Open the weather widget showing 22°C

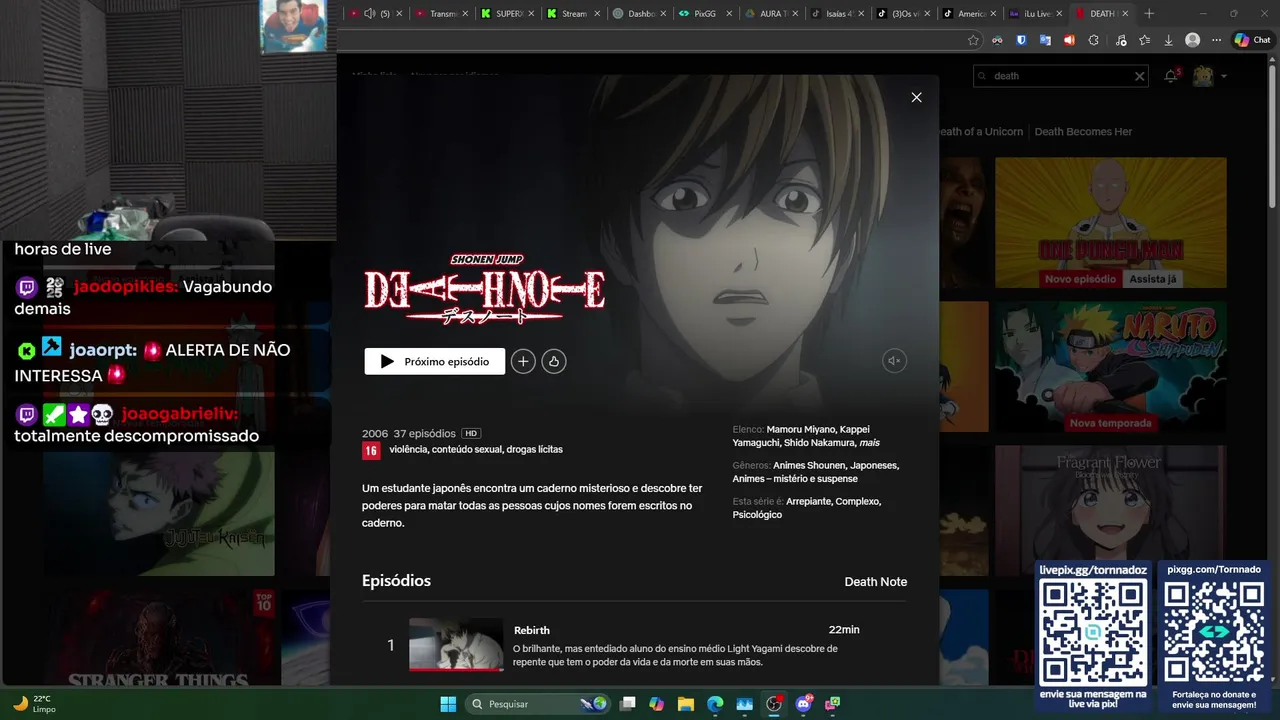35,704
